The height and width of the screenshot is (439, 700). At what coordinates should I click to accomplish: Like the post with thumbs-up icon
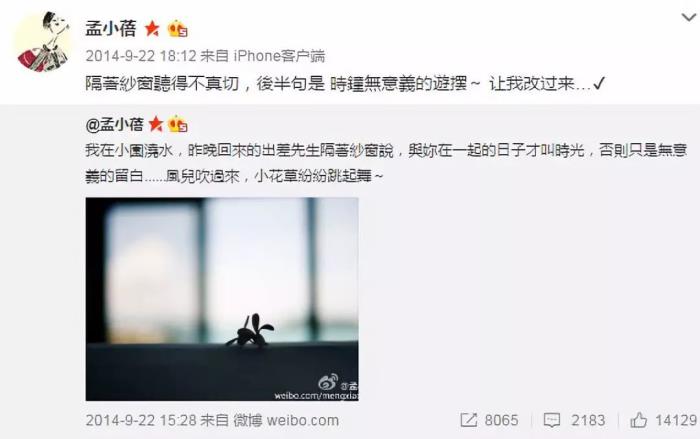638,420
